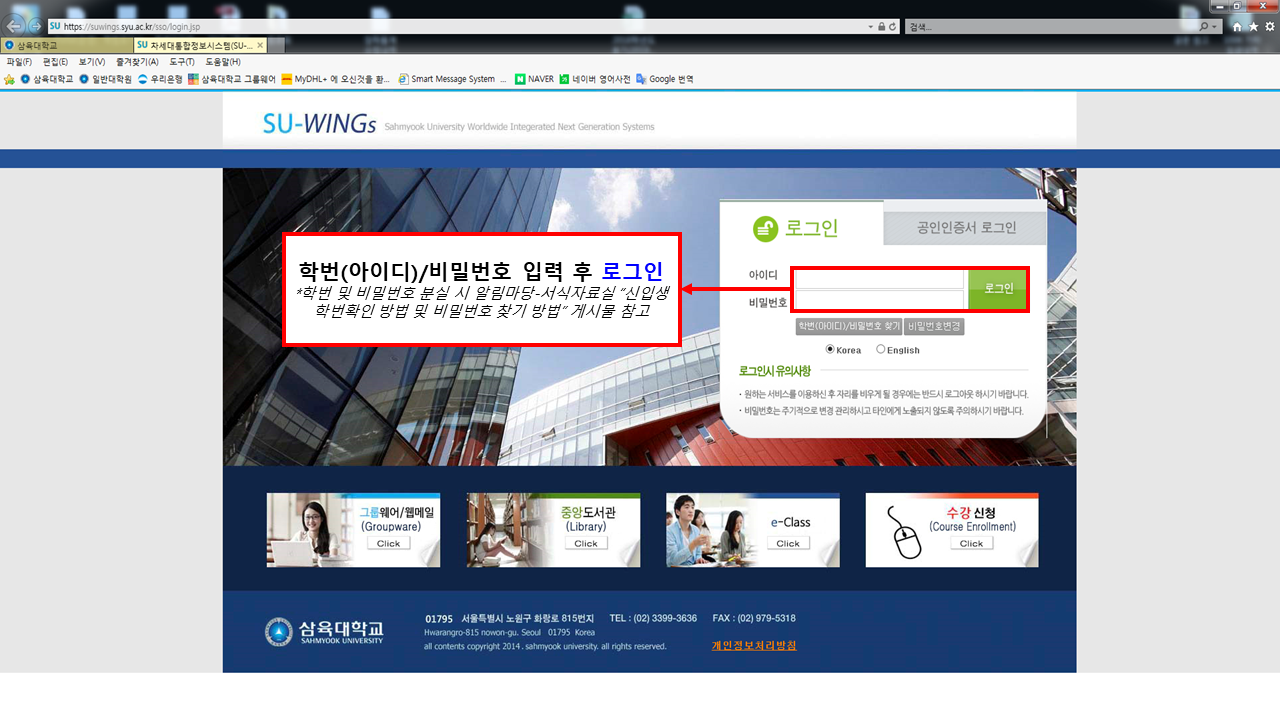Open Favorites with the star icon
1280x720 pixels.
[1253, 27]
